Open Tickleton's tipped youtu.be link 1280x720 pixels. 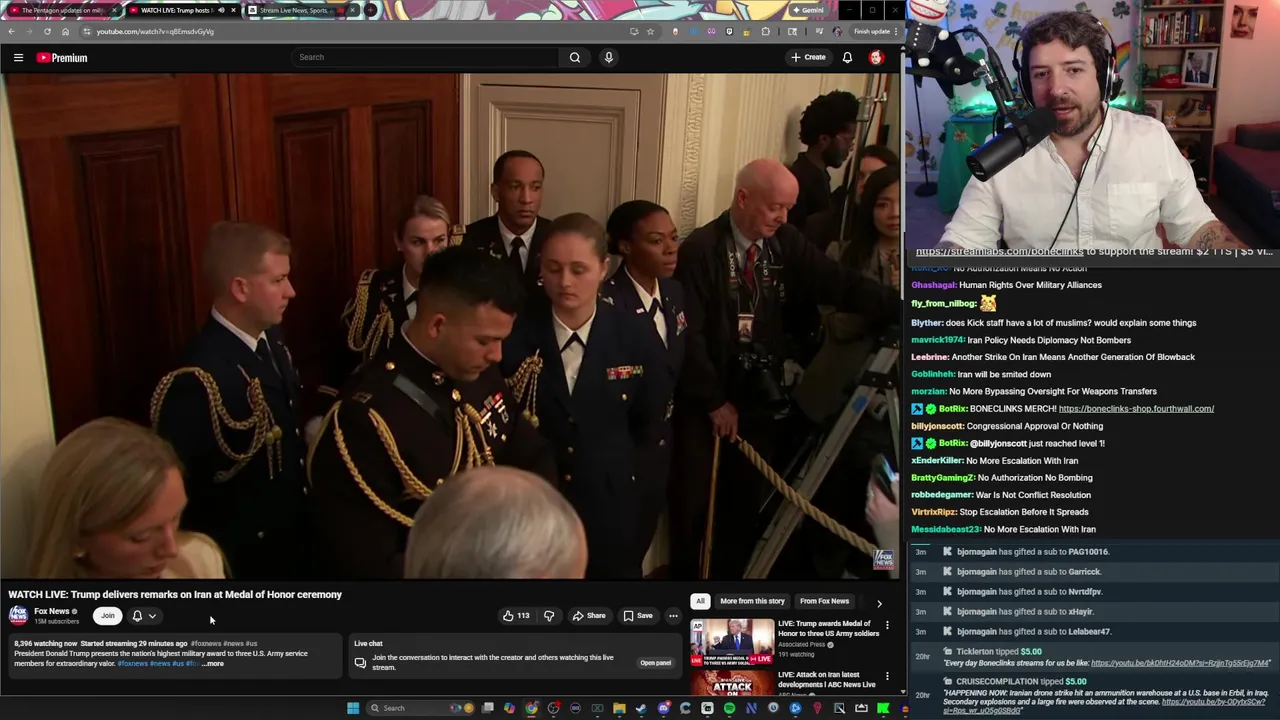click(1180, 663)
